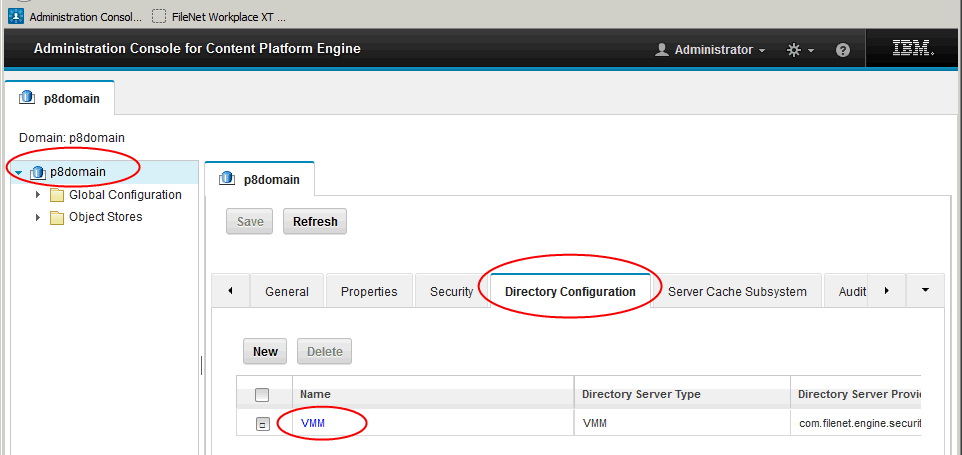Click the New button
962x455 pixels.
click(x=265, y=352)
